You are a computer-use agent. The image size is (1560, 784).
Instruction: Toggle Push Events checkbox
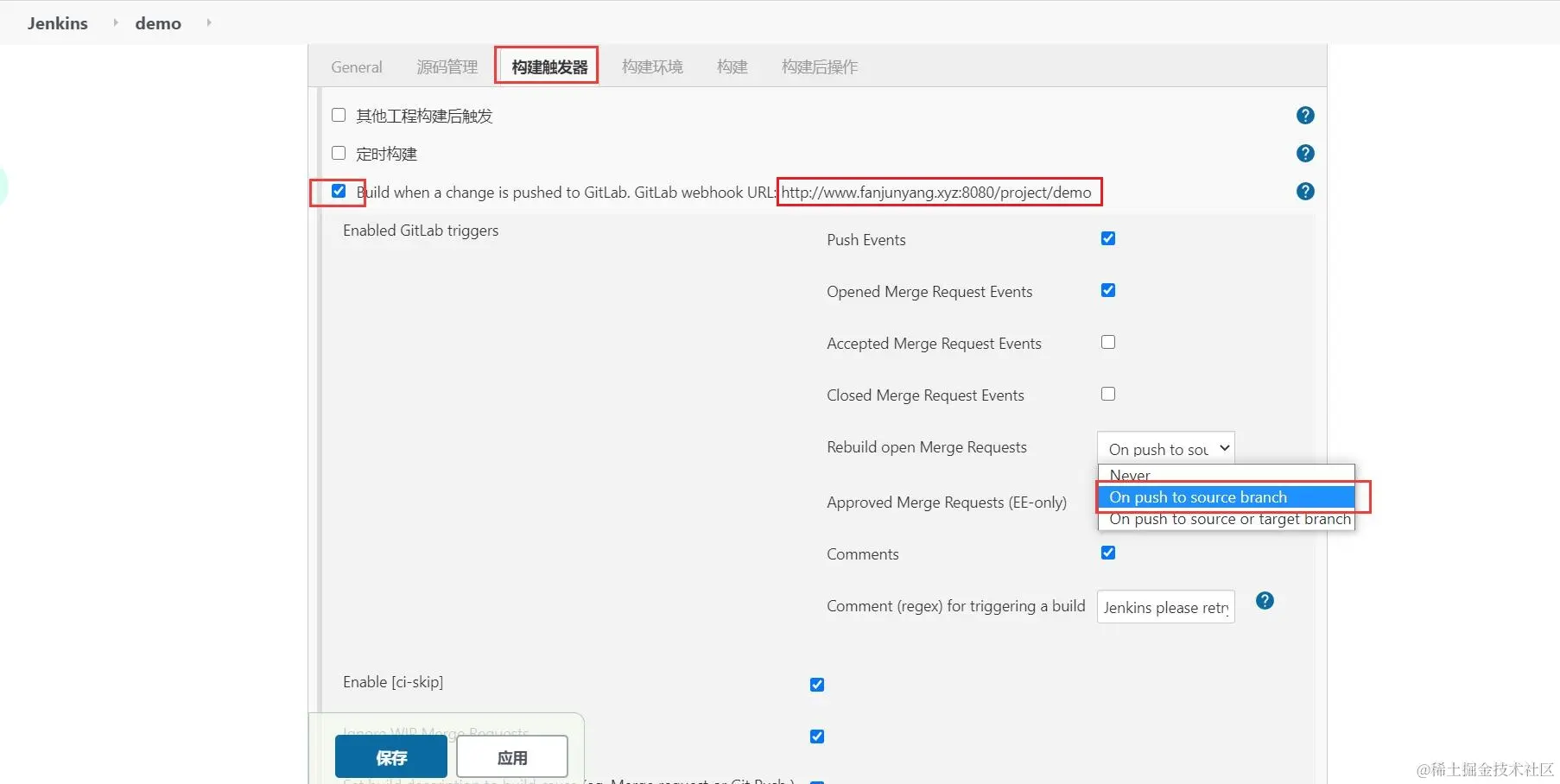(1108, 238)
